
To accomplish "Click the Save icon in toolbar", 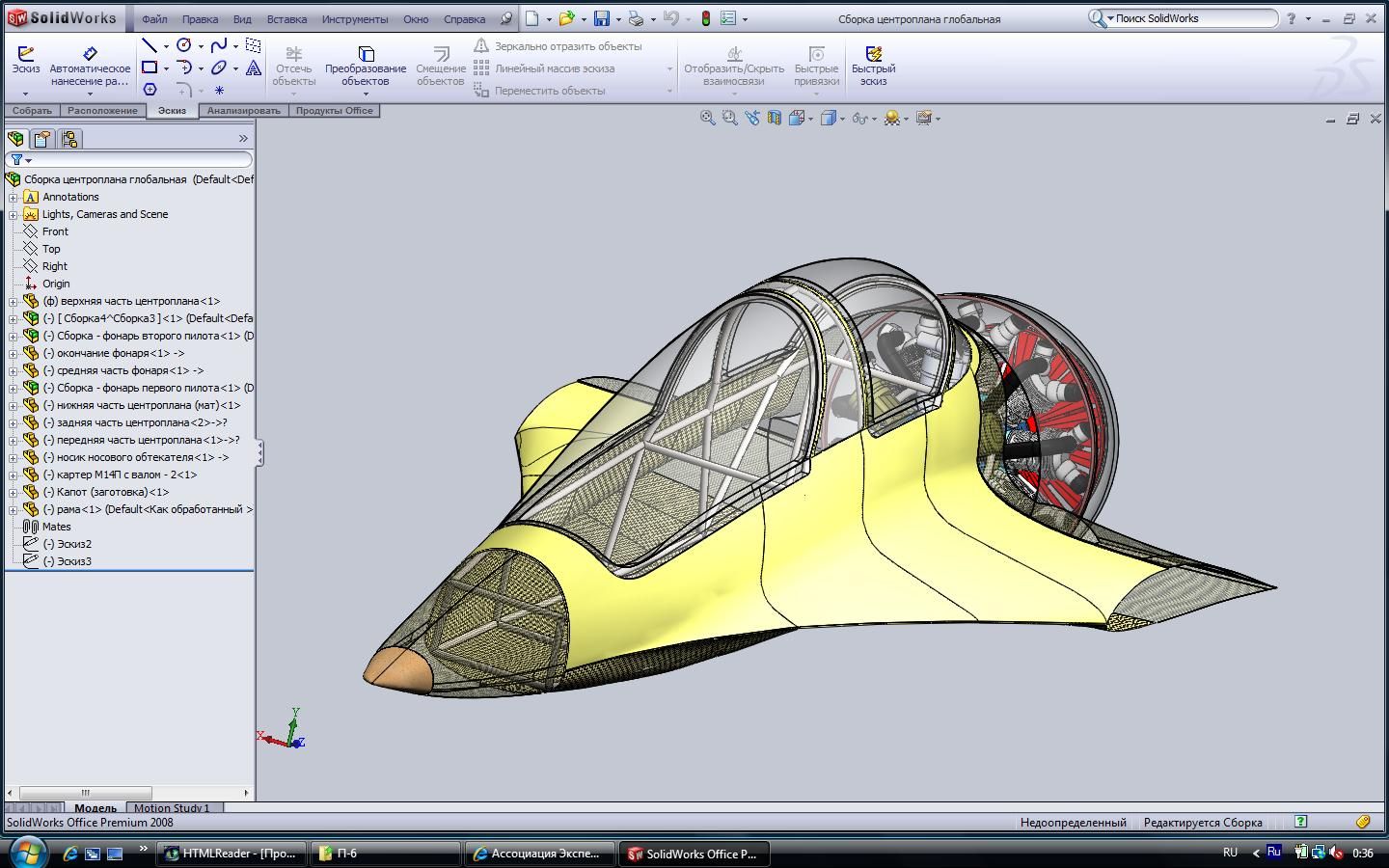I will (x=602, y=18).
